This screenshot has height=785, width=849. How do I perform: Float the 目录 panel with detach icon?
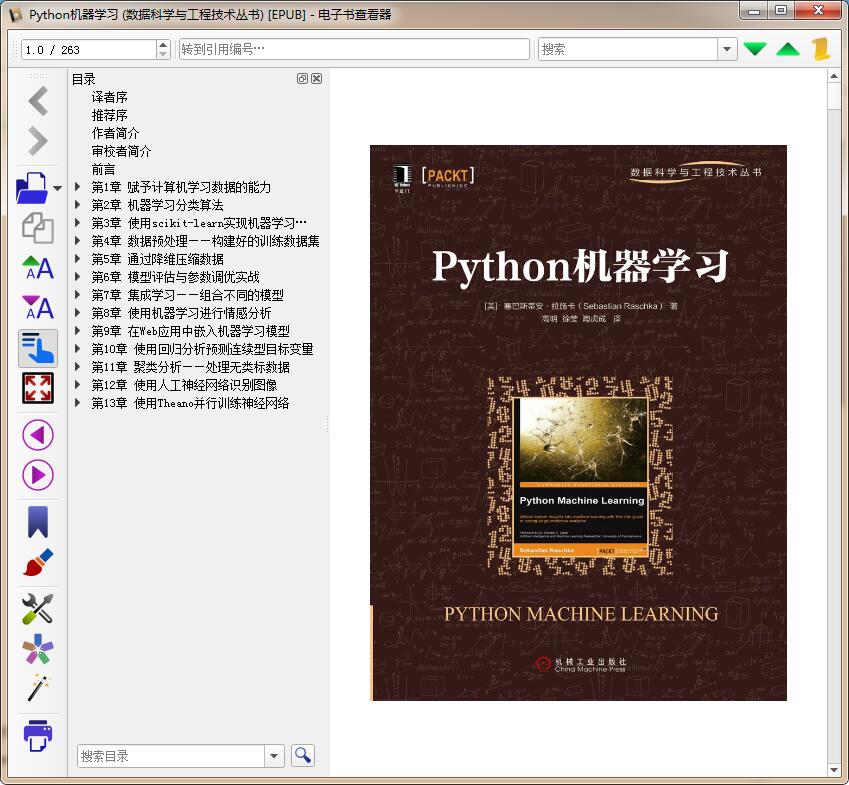click(302, 78)
